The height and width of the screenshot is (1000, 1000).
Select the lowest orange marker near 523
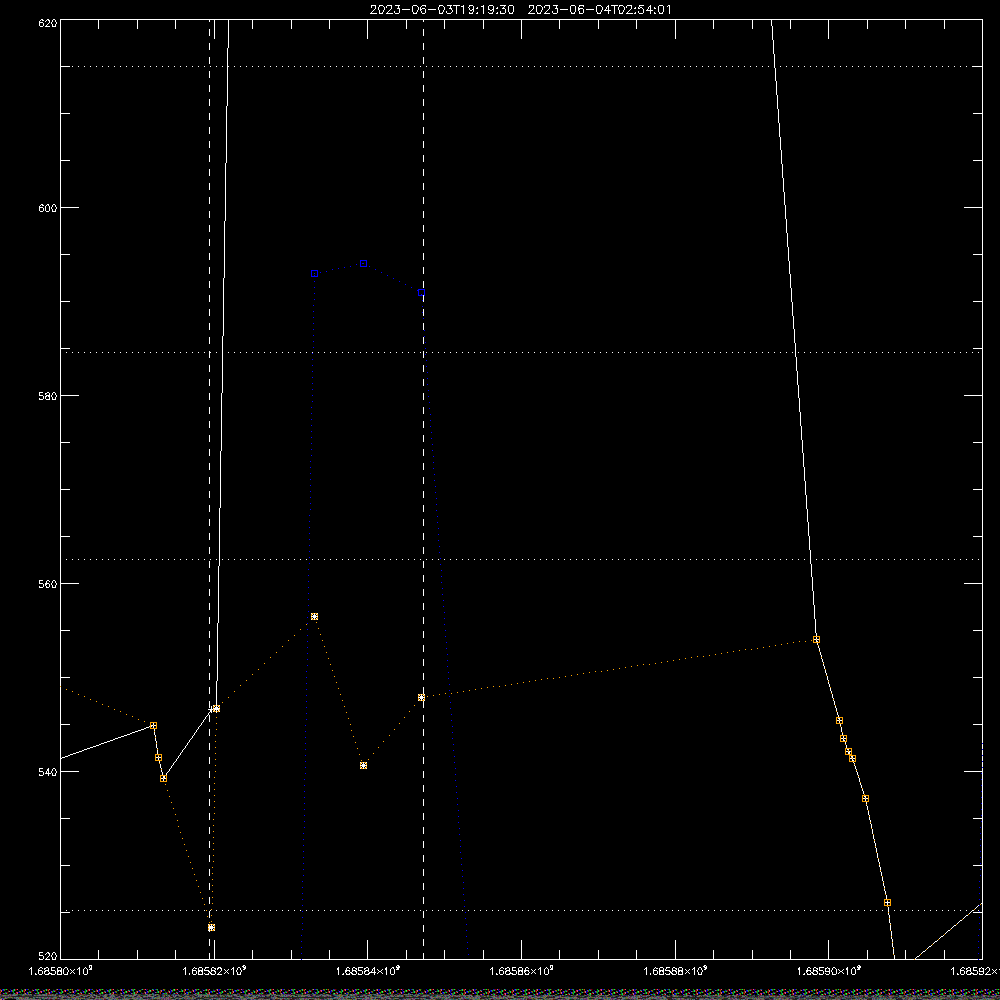coord(212,927)
